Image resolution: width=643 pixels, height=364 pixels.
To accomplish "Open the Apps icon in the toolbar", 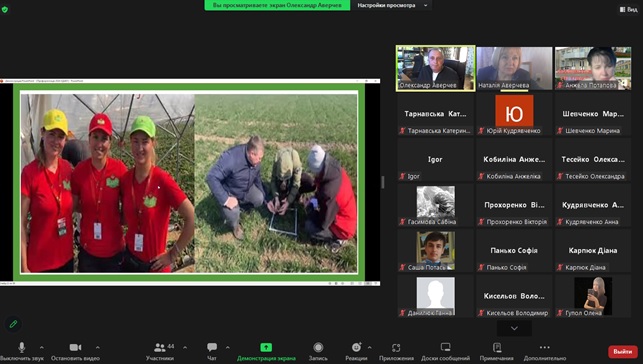I will (x=396, y=348).
